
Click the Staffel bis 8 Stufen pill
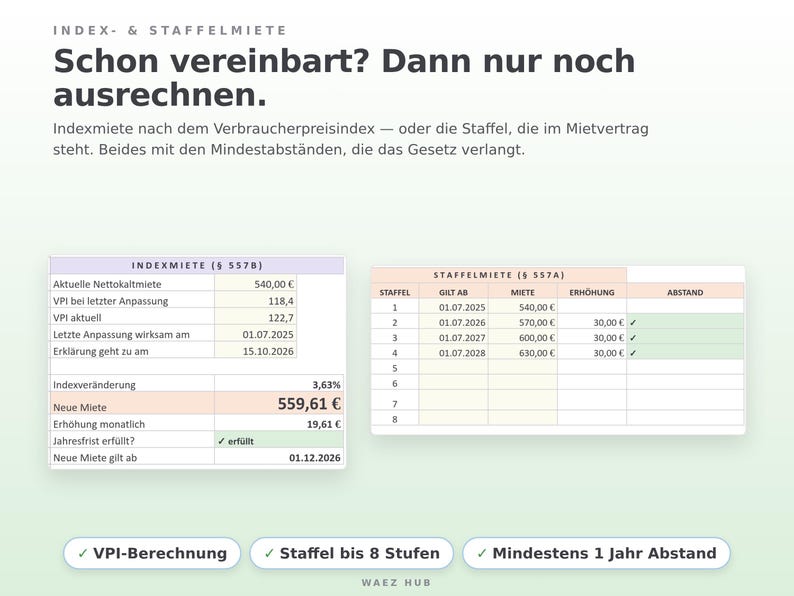pyautogui.click(x=351, y=553)
